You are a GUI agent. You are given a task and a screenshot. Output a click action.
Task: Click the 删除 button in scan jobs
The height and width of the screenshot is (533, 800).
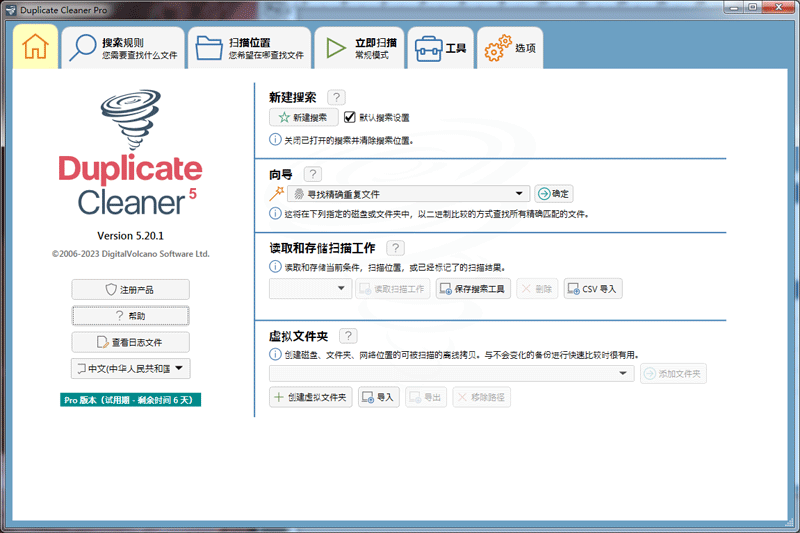(537, 289)
